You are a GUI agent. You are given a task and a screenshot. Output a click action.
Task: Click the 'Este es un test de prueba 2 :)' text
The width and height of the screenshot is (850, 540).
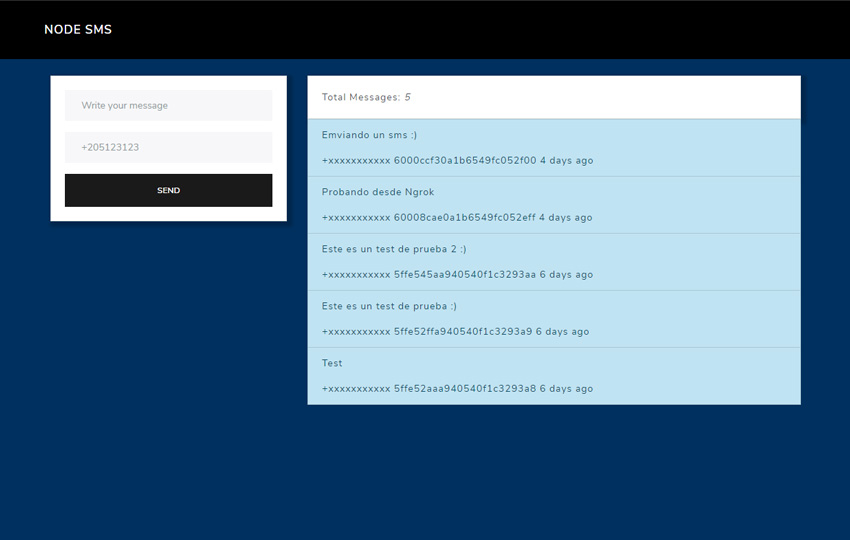pyautogui.click(x=394, y=249)
